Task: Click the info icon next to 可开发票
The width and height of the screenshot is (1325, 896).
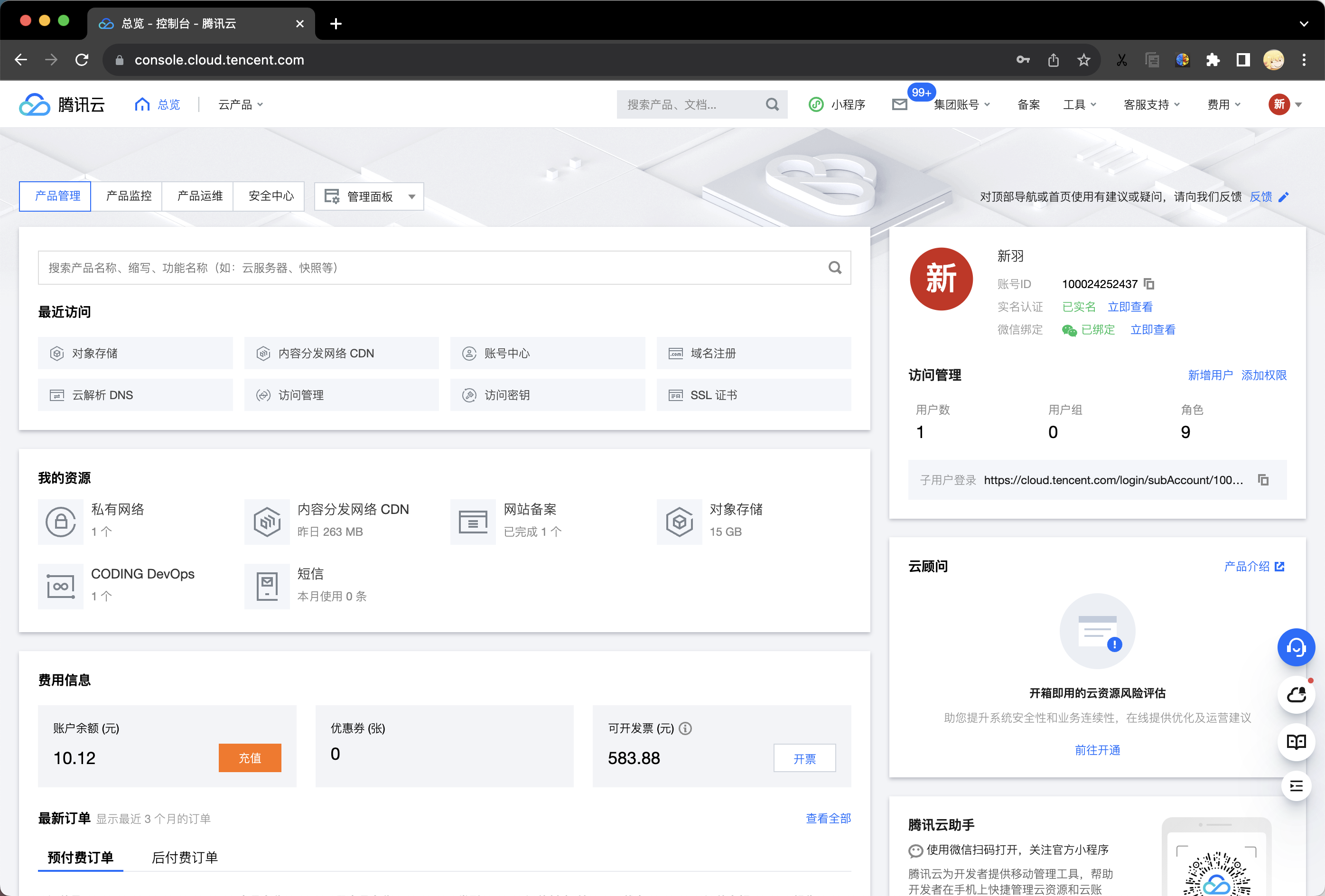Action: (x=685, y=728)
